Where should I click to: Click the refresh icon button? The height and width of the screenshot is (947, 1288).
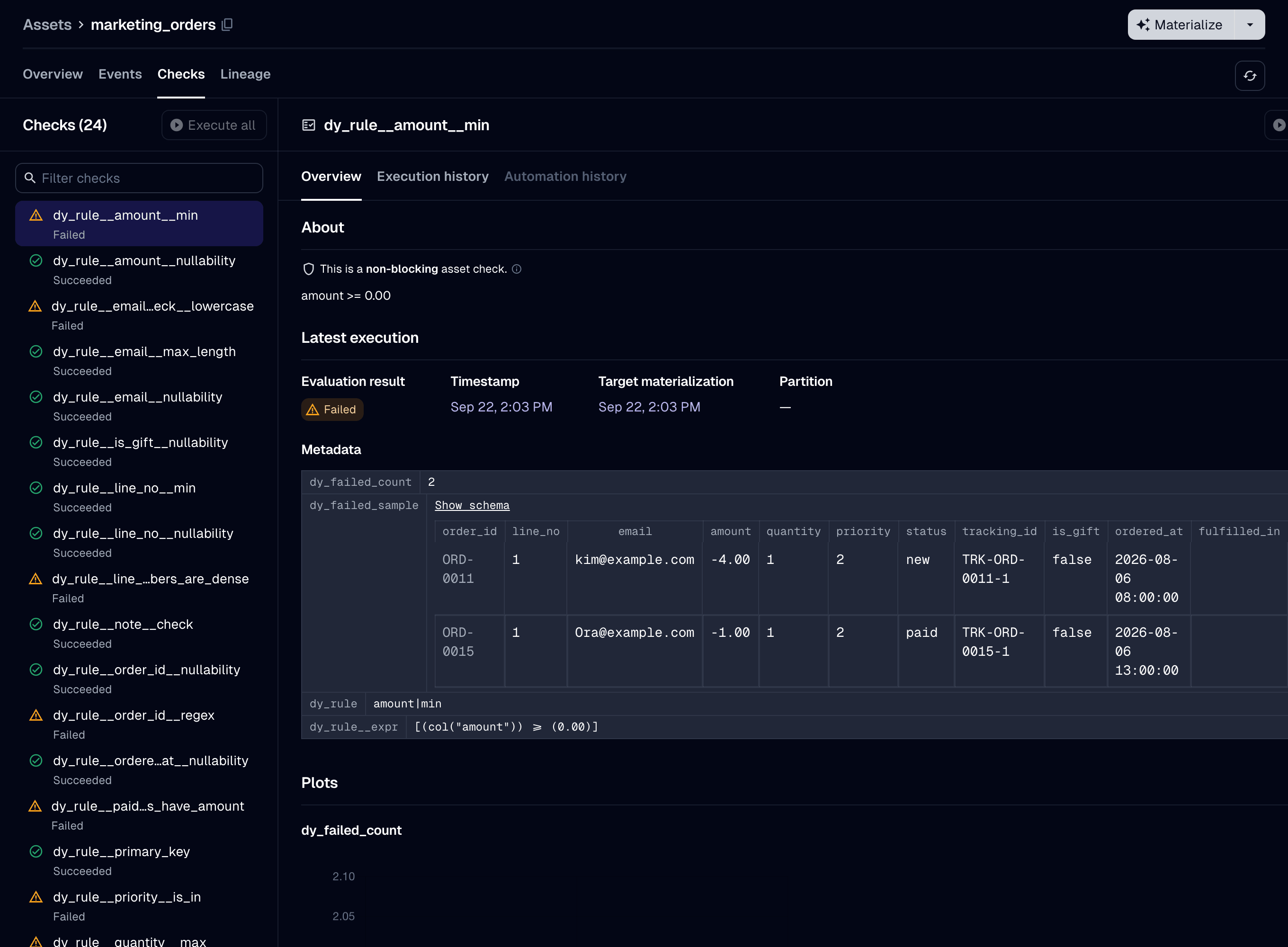pyautogui.click(x=1250, y=76)
